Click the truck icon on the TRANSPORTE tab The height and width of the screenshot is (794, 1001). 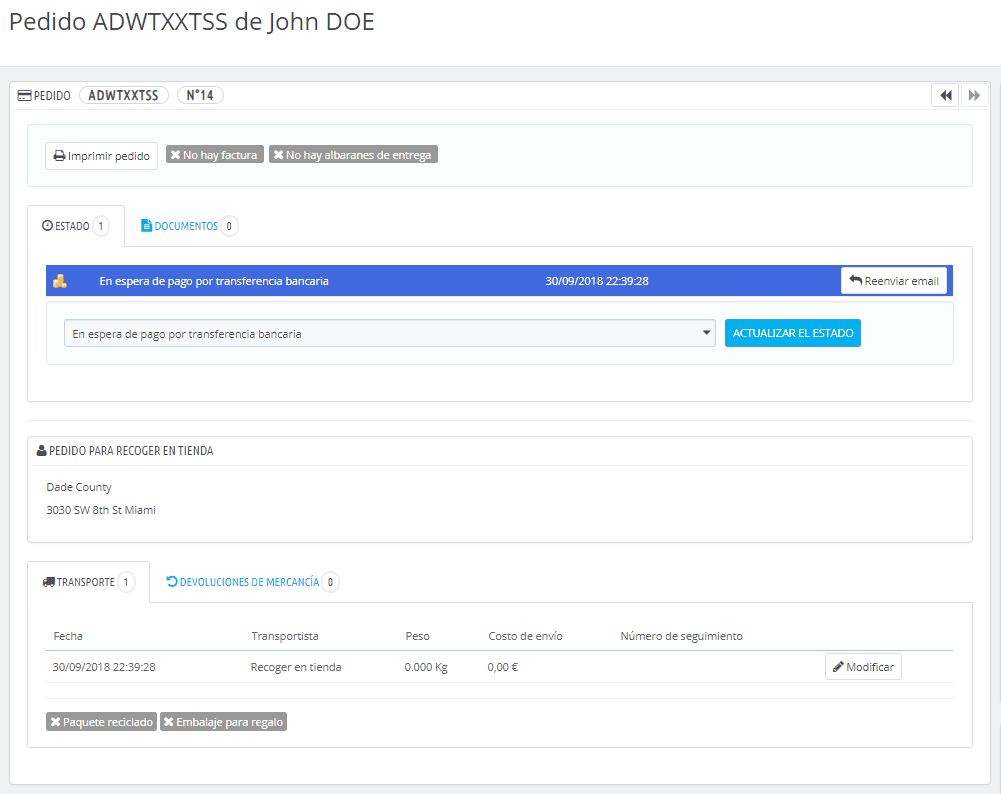point(48,581)
